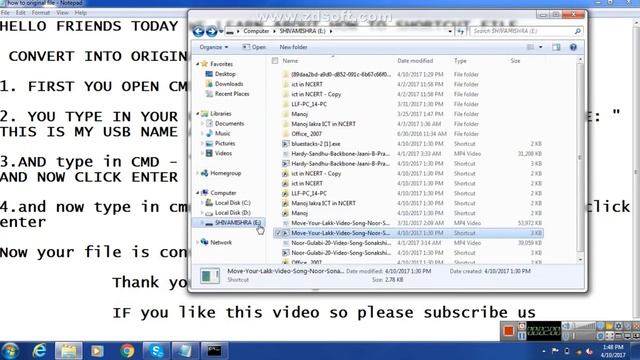
Task: Open Windows Media Player from the taskbar
Action: 98,351
